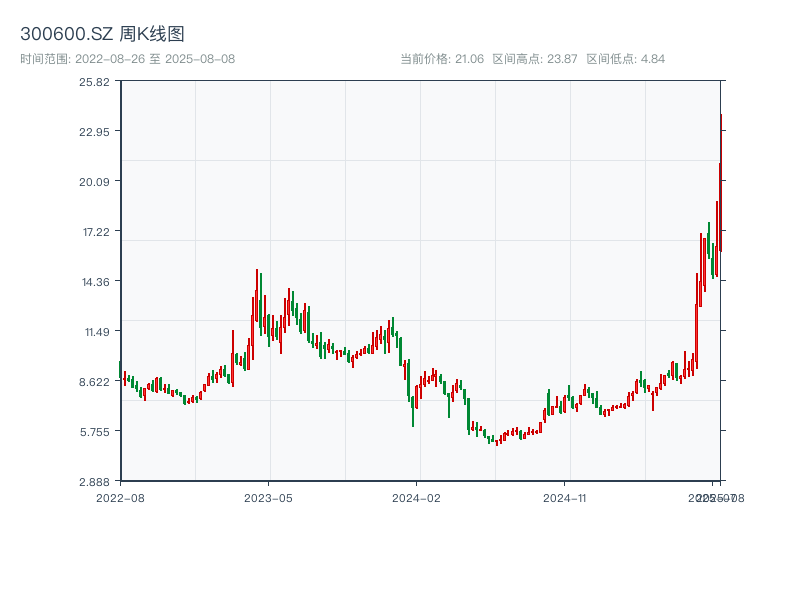Click y-axis label 14.36
The width and height of the screenshot is (800, 600).
click(96, 282)
